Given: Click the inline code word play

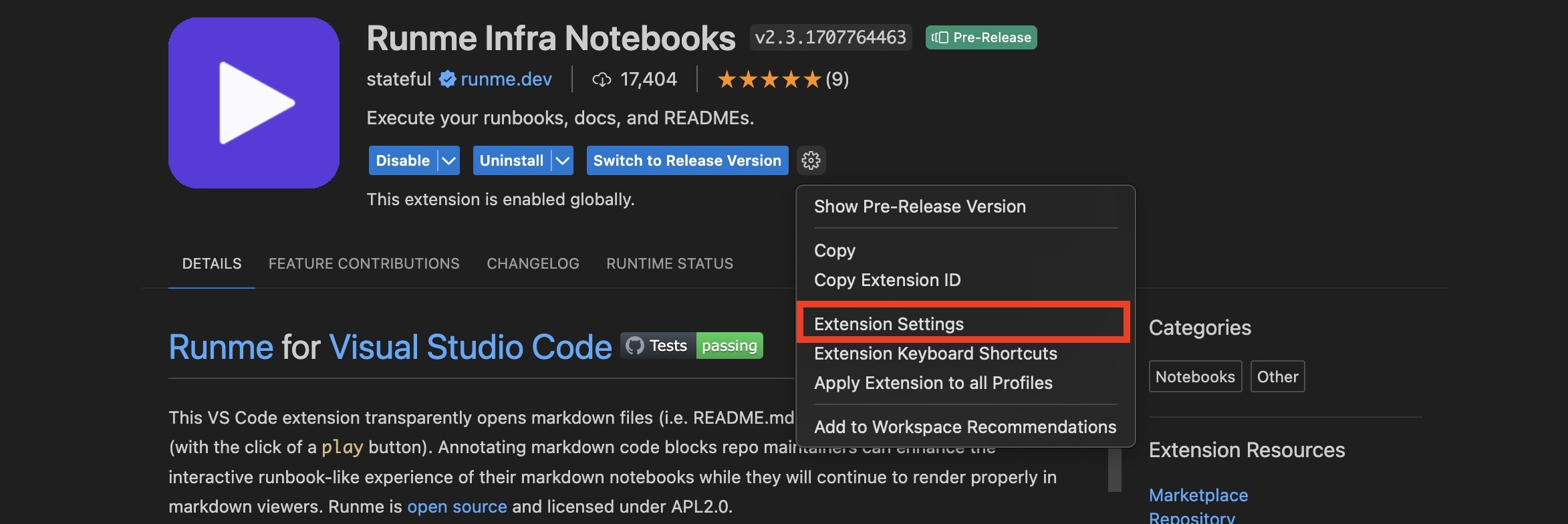Looking at the screenshot, I should (342, 447).
